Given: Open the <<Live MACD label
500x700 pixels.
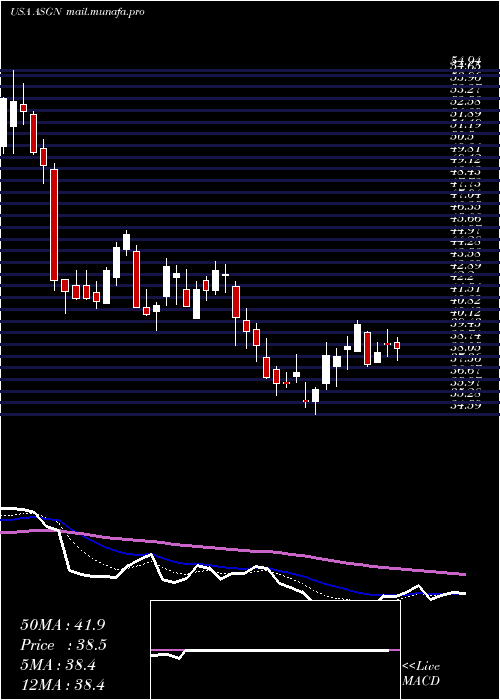Looking at the screenshot, I should [x=421, y=674].
